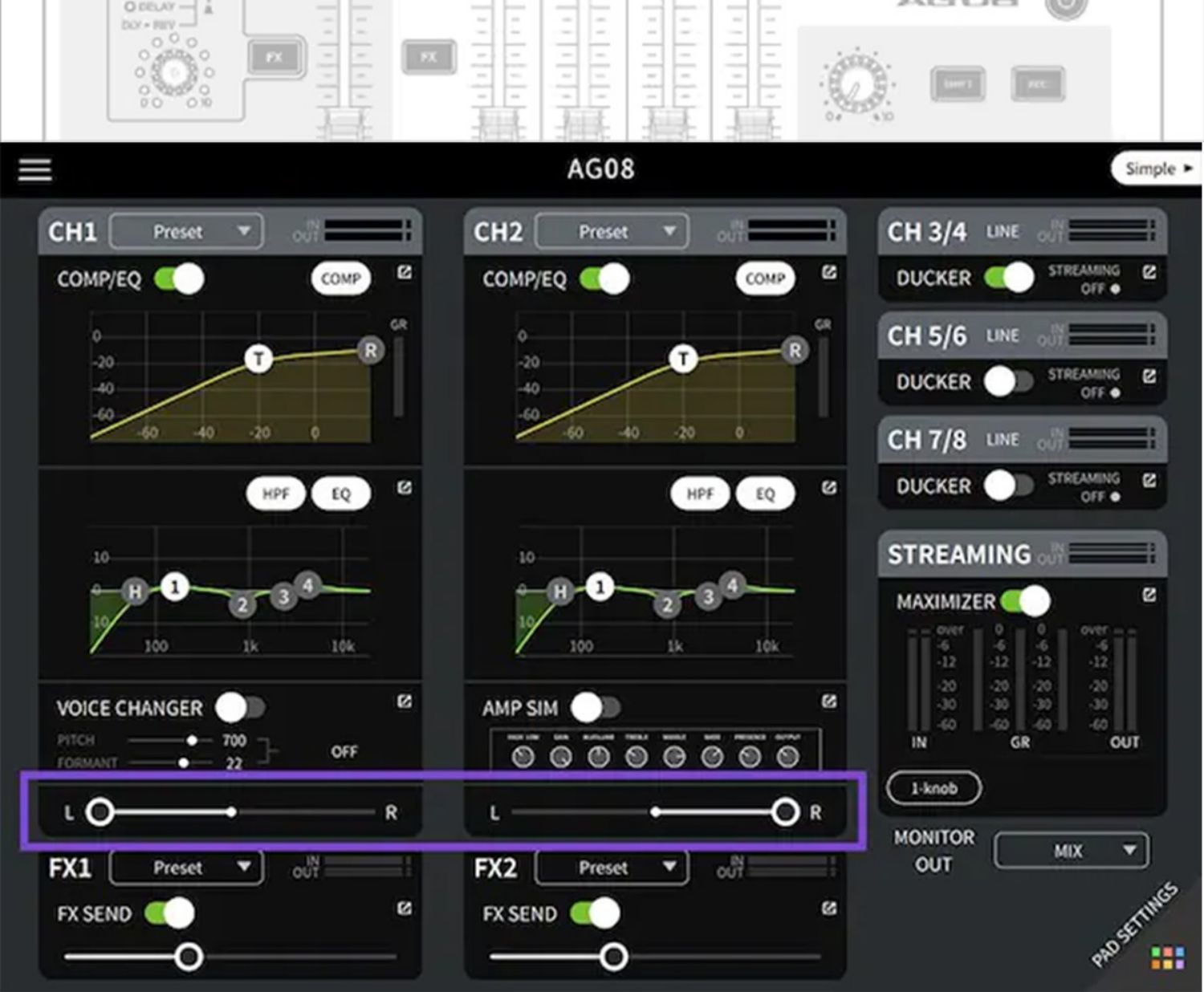1204x992 pixels.
Task: Toggle CH2 COMP/EQ switch
Action: coord(604,278)
